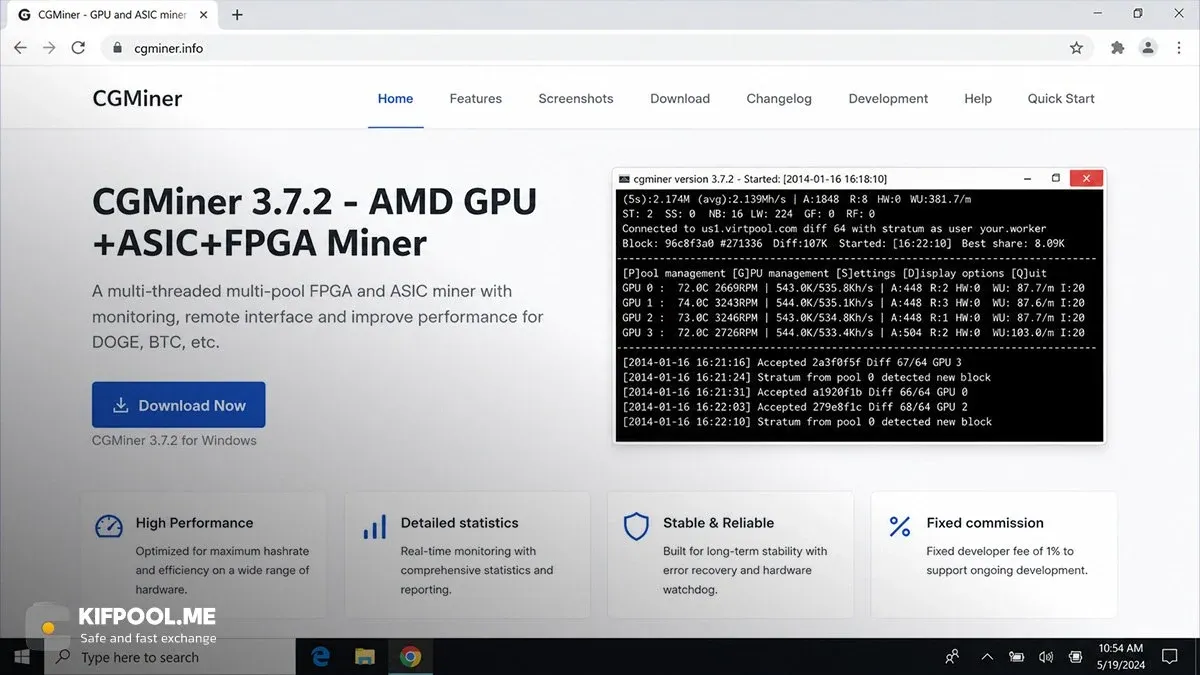
Task: Click the Fixed commission card heading
Action: coord(985,522)
